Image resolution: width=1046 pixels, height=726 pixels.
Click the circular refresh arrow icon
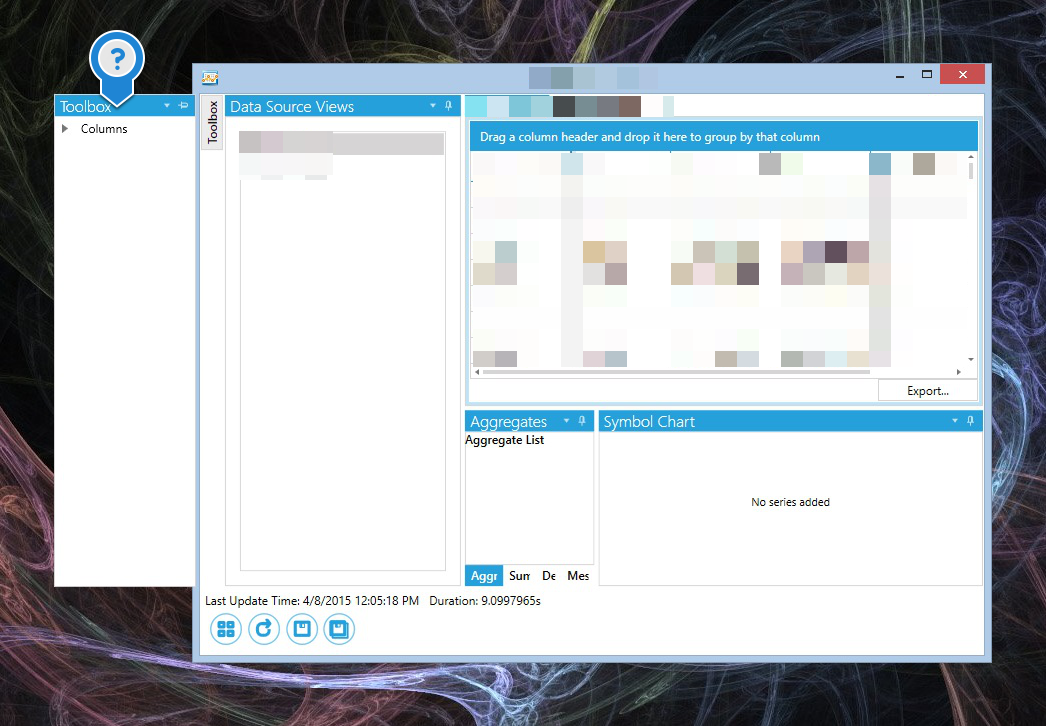click(x=264, y=629)
